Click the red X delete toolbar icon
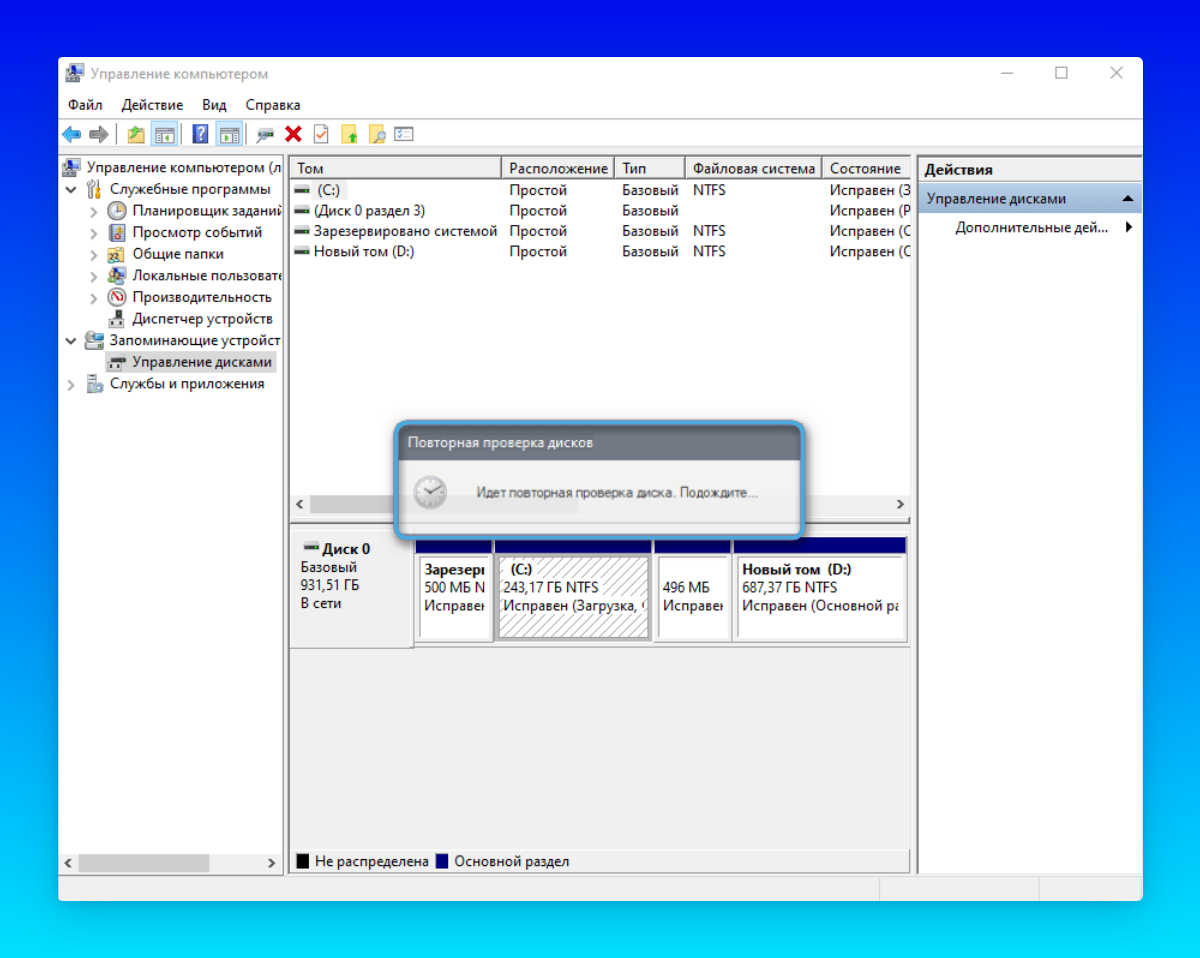Screen dimensions: 1200x958 pyautogui.click(x=293, y=134)
